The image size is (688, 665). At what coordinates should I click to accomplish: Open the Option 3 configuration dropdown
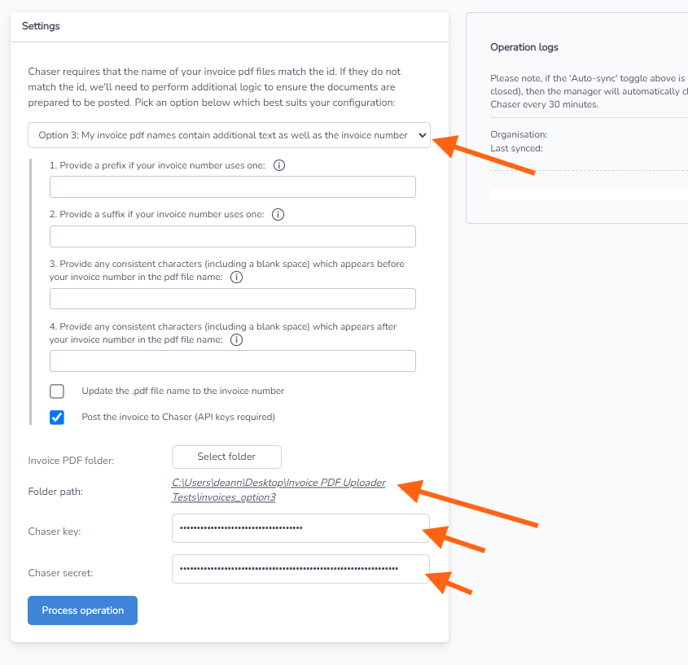point(229,135)
